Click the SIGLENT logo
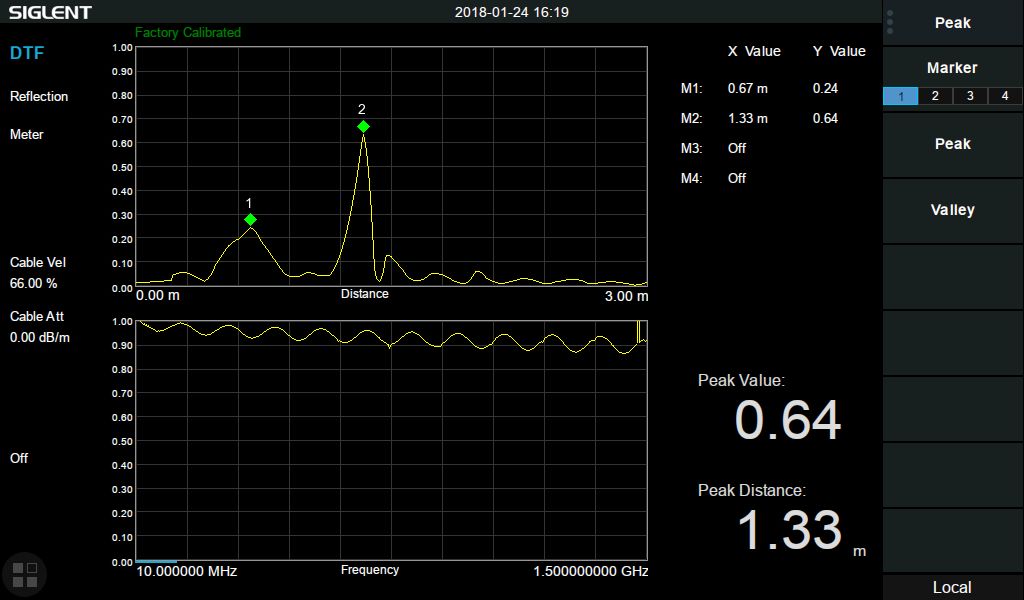This screenshot has height=600, width=1024. 51,12
